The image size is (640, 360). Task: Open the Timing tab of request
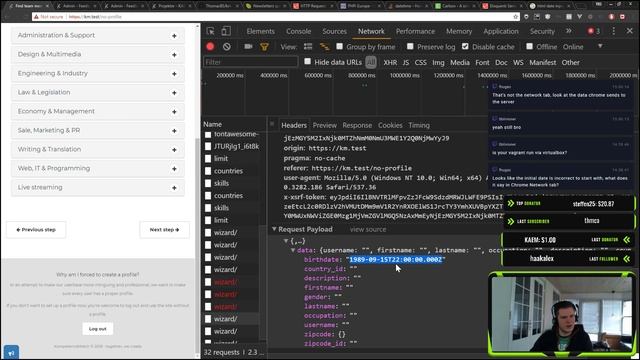pyautogui.click(x=419, y=125)
